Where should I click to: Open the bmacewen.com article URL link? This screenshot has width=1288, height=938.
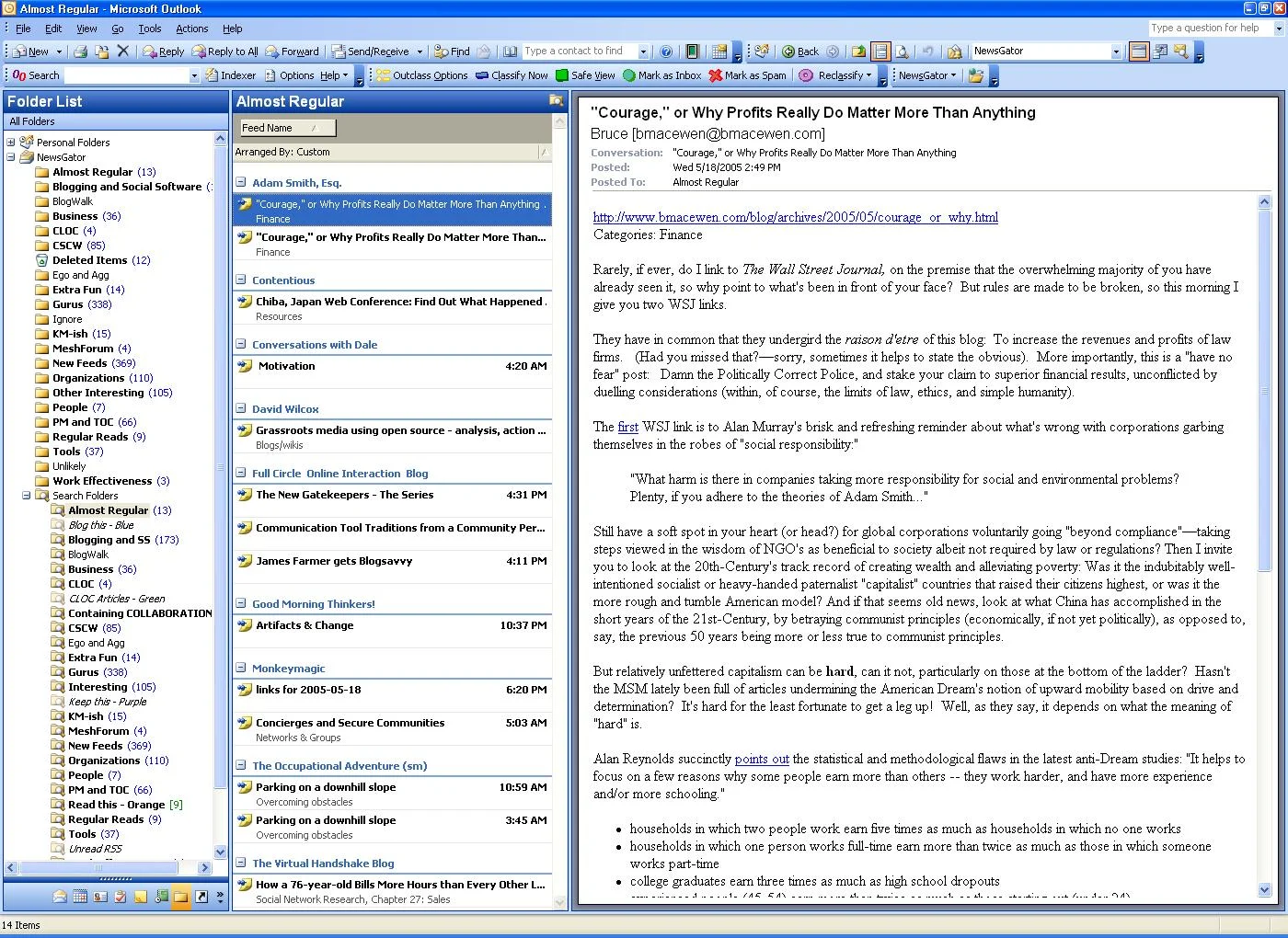(796, 218)
